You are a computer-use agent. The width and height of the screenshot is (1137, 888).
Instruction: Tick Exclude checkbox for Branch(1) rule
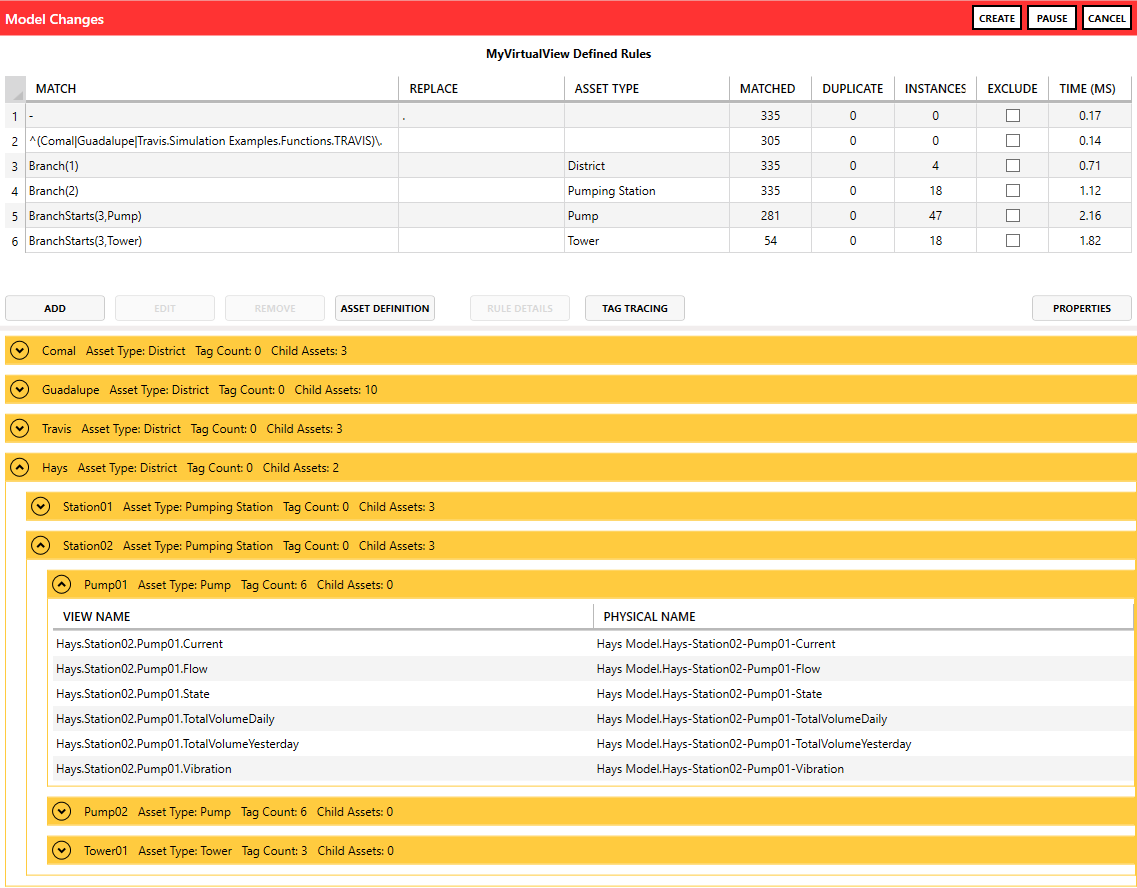[x=1013, y=166]
